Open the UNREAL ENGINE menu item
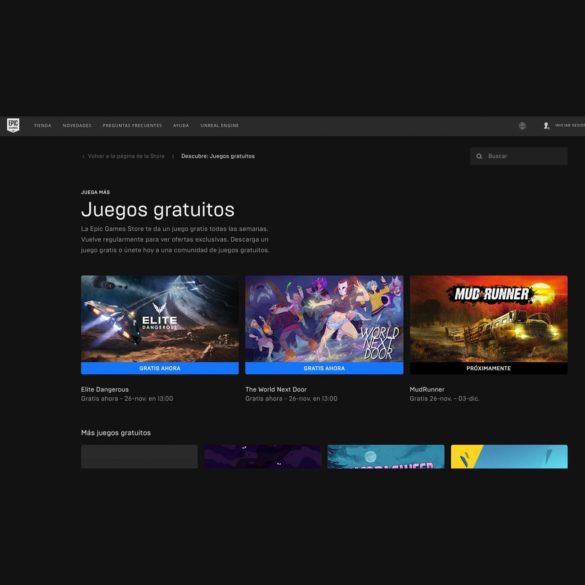 click(x=220, y=126)
